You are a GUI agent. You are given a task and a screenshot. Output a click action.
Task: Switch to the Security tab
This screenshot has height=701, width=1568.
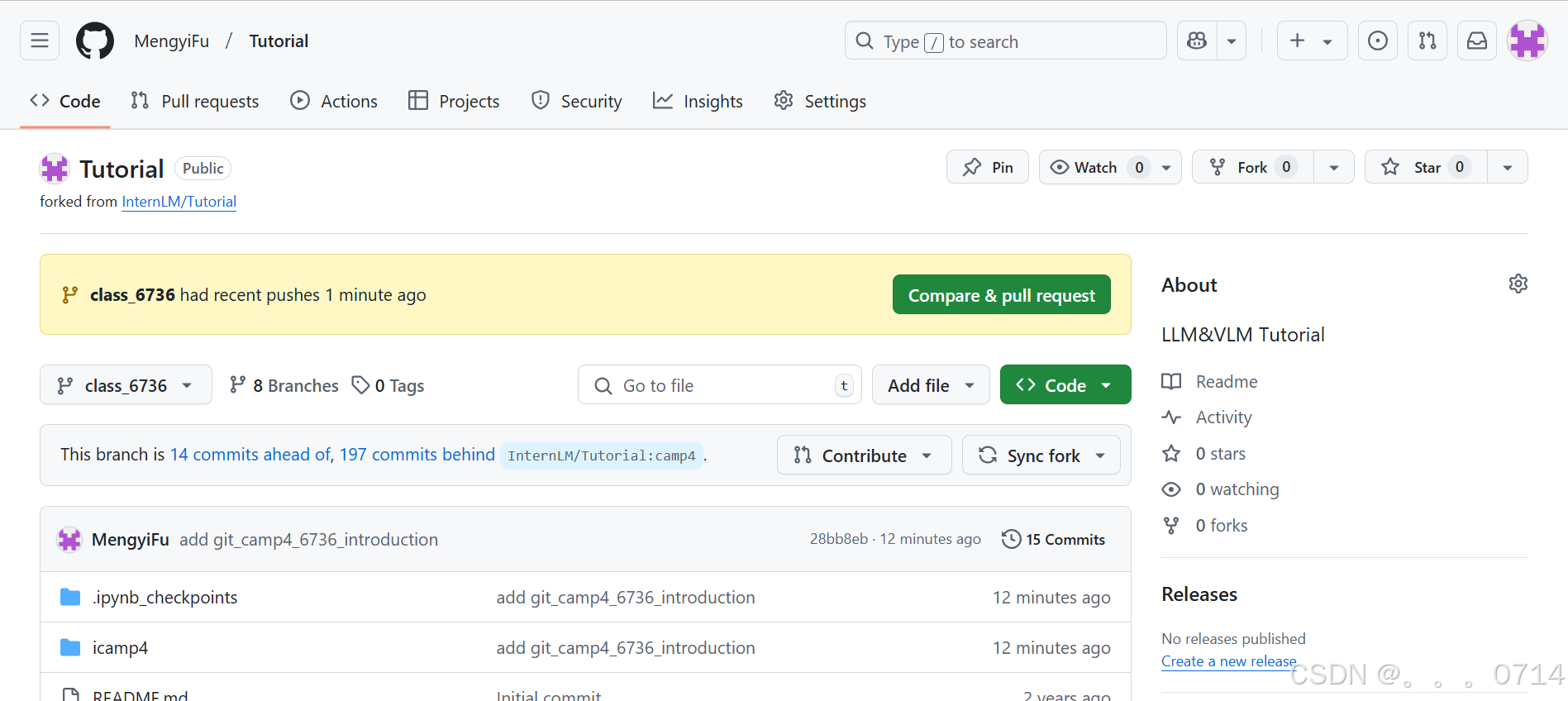point(577,101)
